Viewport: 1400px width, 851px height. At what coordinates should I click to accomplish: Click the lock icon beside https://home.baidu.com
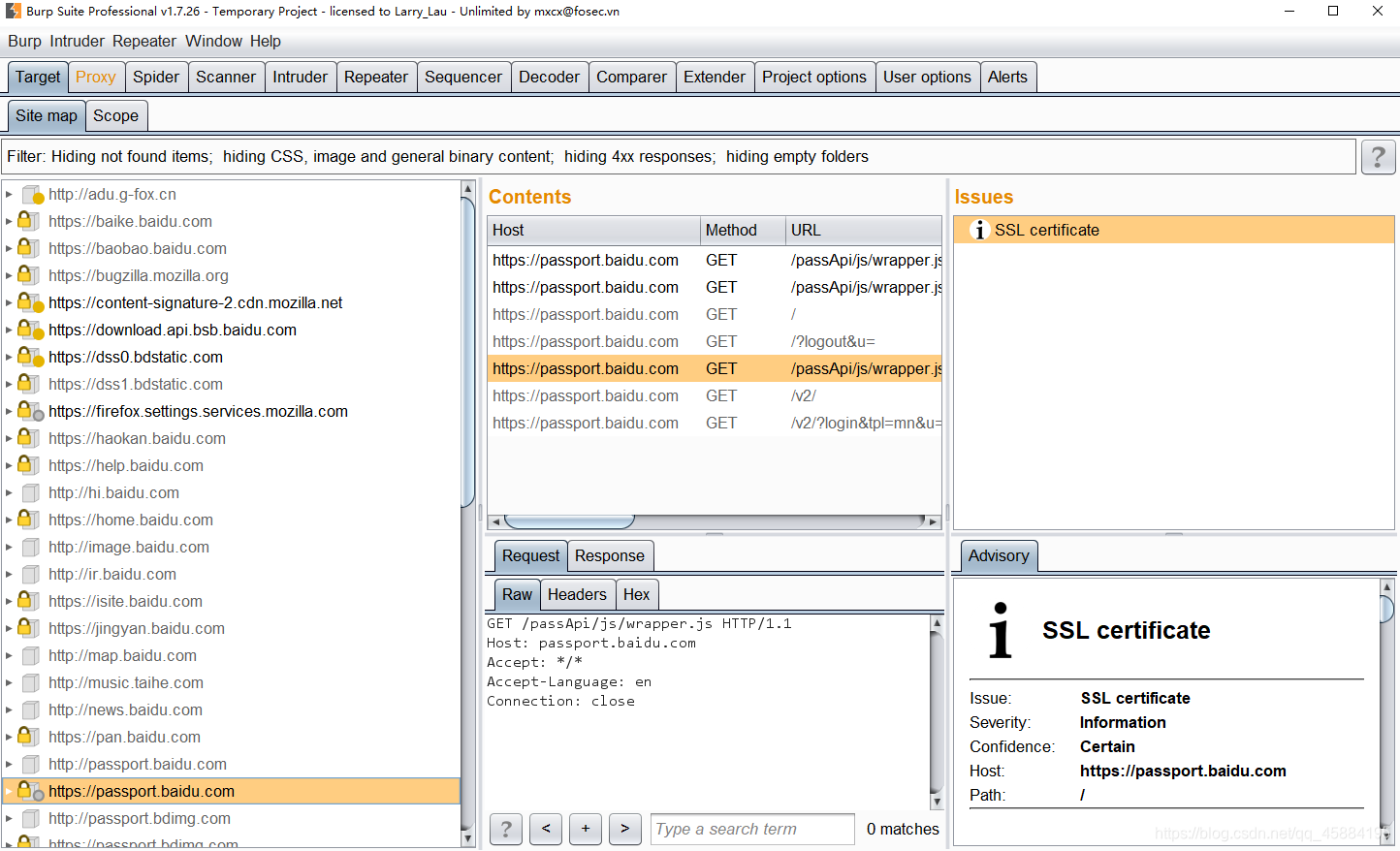click(x=29, y=520)
